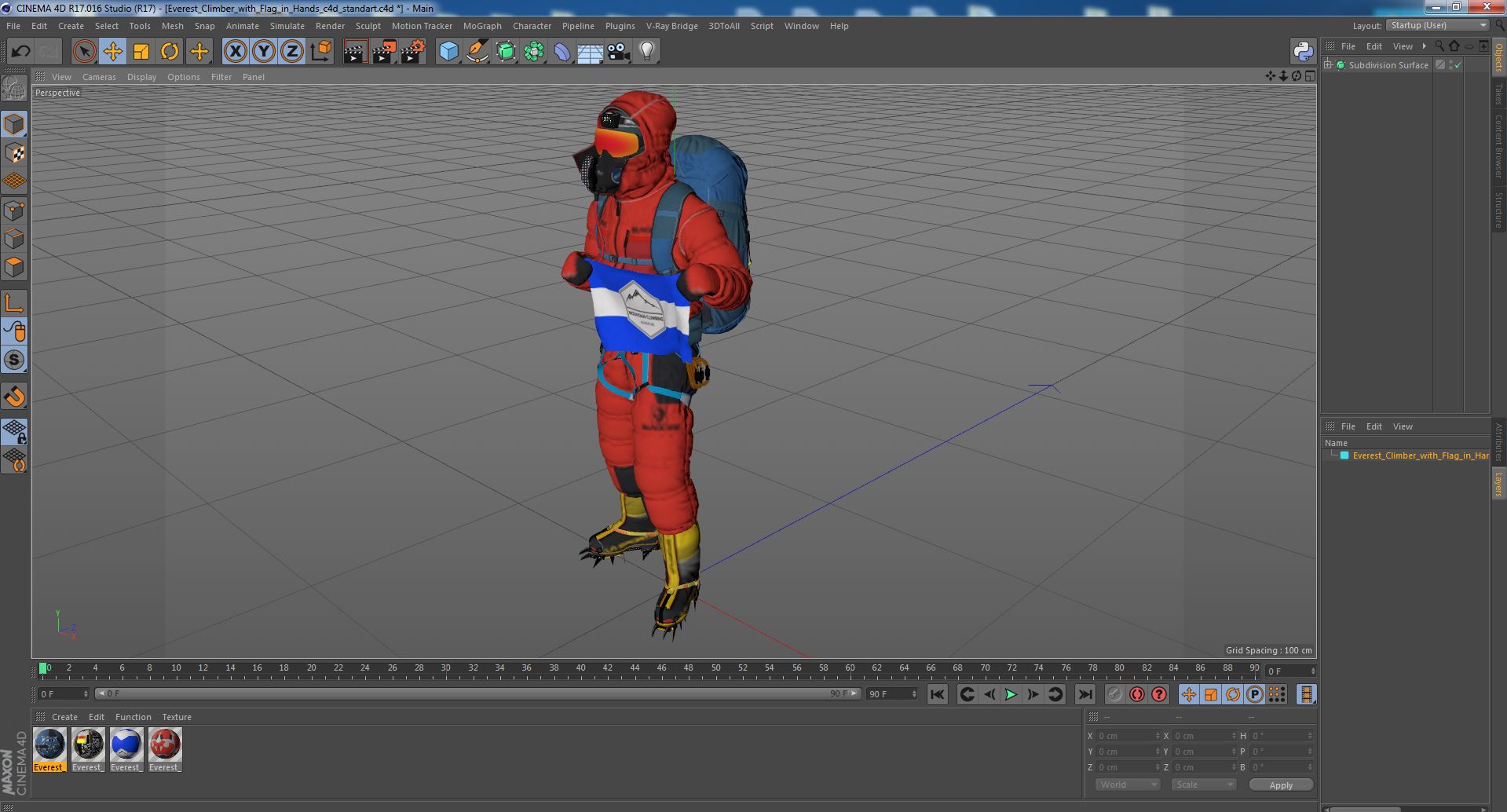Add a Cube primitive object
Screen dimensions: 1507x812
pos(448,52)
